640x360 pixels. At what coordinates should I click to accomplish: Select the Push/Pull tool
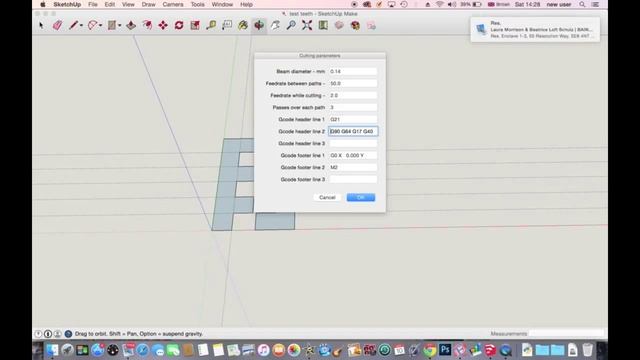tap(131, 25)
